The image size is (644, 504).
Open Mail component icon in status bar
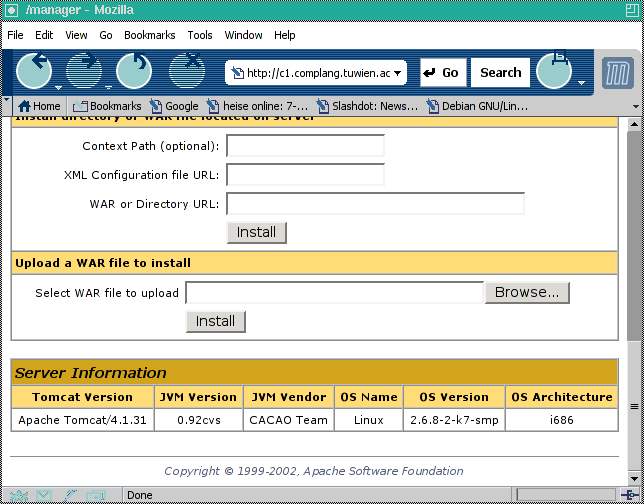coord(44,496)
